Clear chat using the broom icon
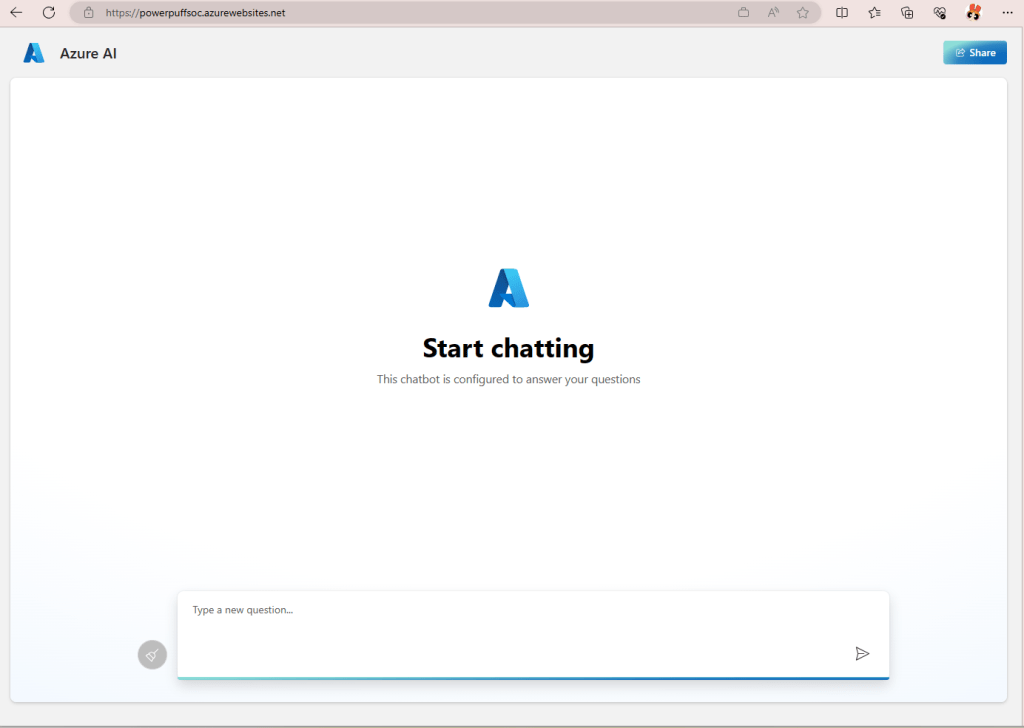 click(x=152, y=655)
